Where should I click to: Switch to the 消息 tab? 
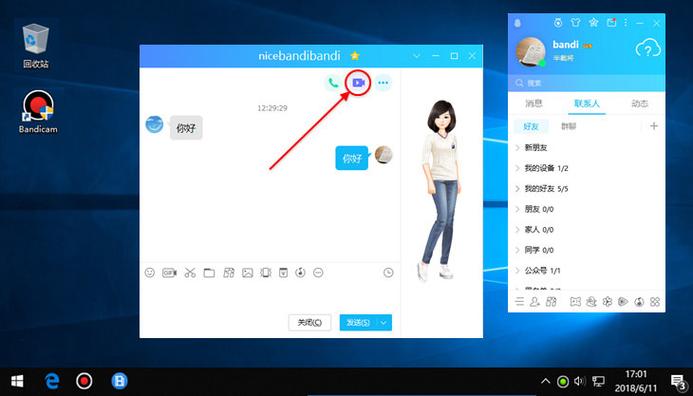click(533, 103)
